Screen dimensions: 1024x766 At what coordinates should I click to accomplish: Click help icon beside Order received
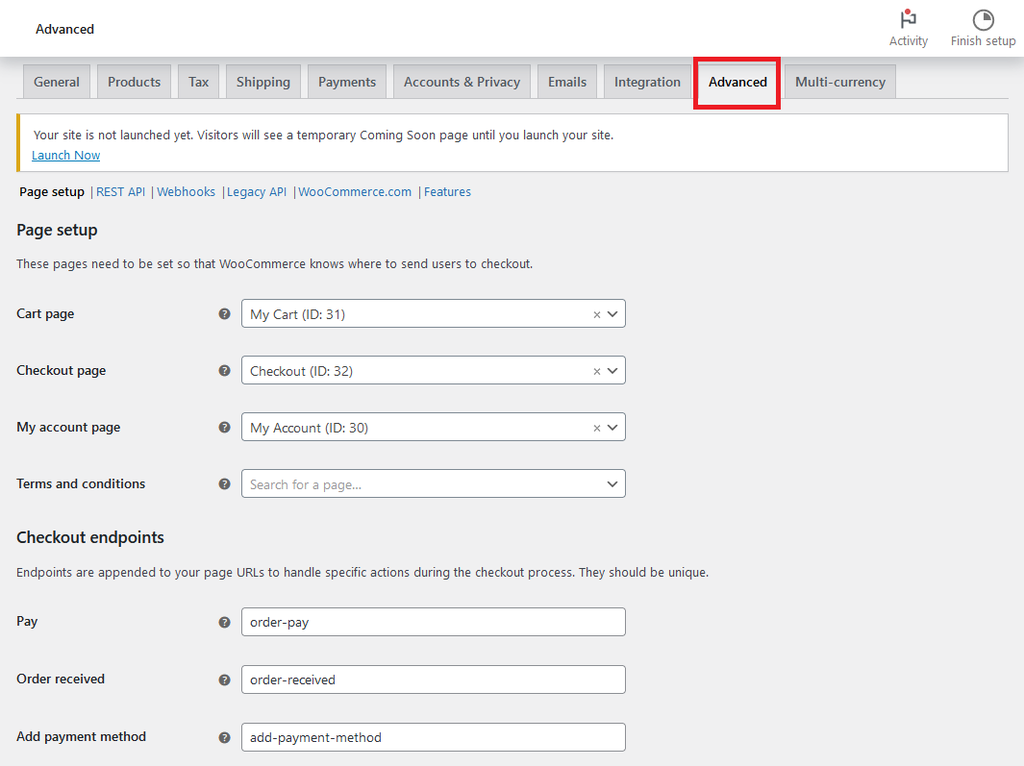coord(224,680)
